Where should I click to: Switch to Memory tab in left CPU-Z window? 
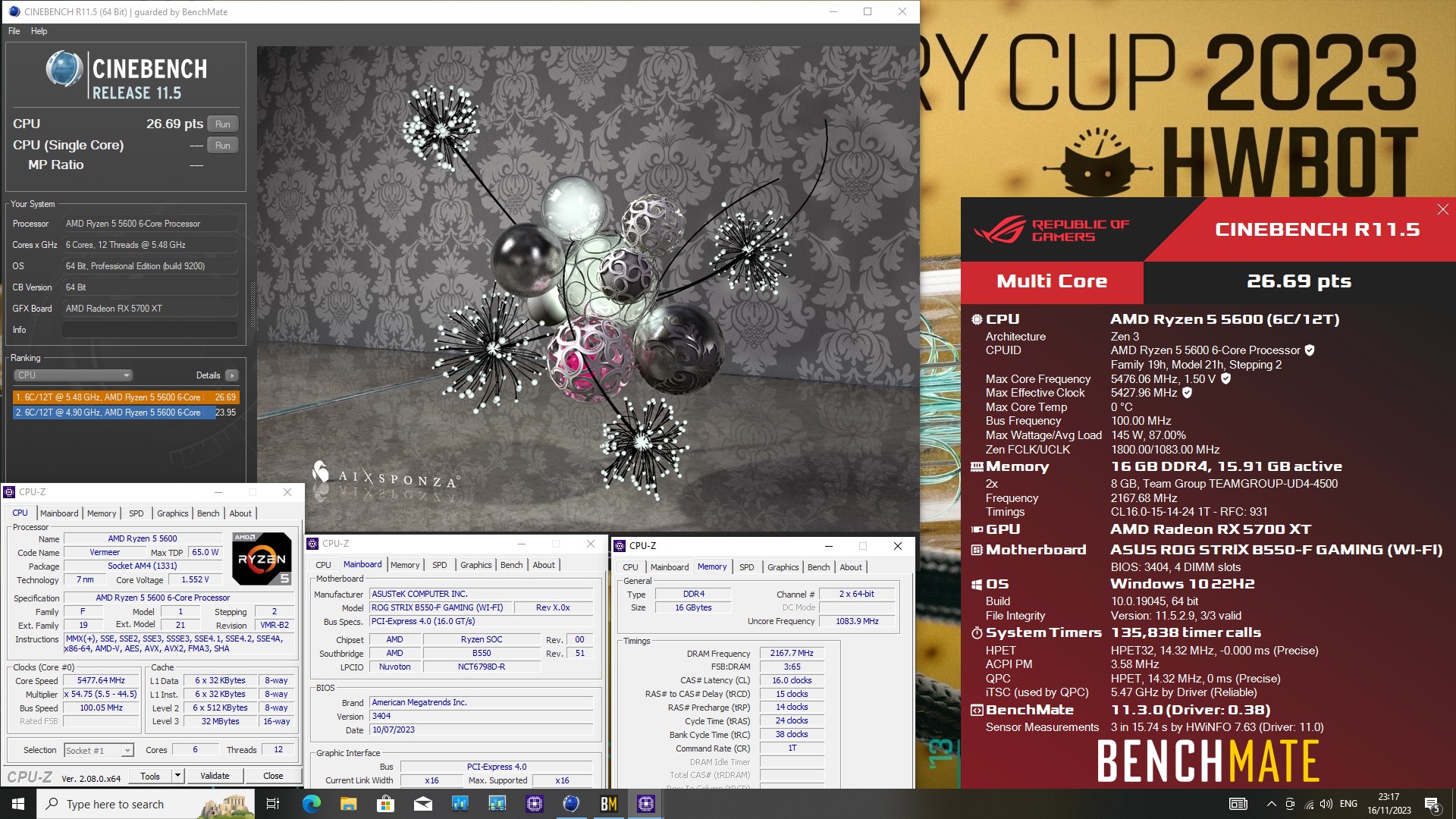(102, 513)
